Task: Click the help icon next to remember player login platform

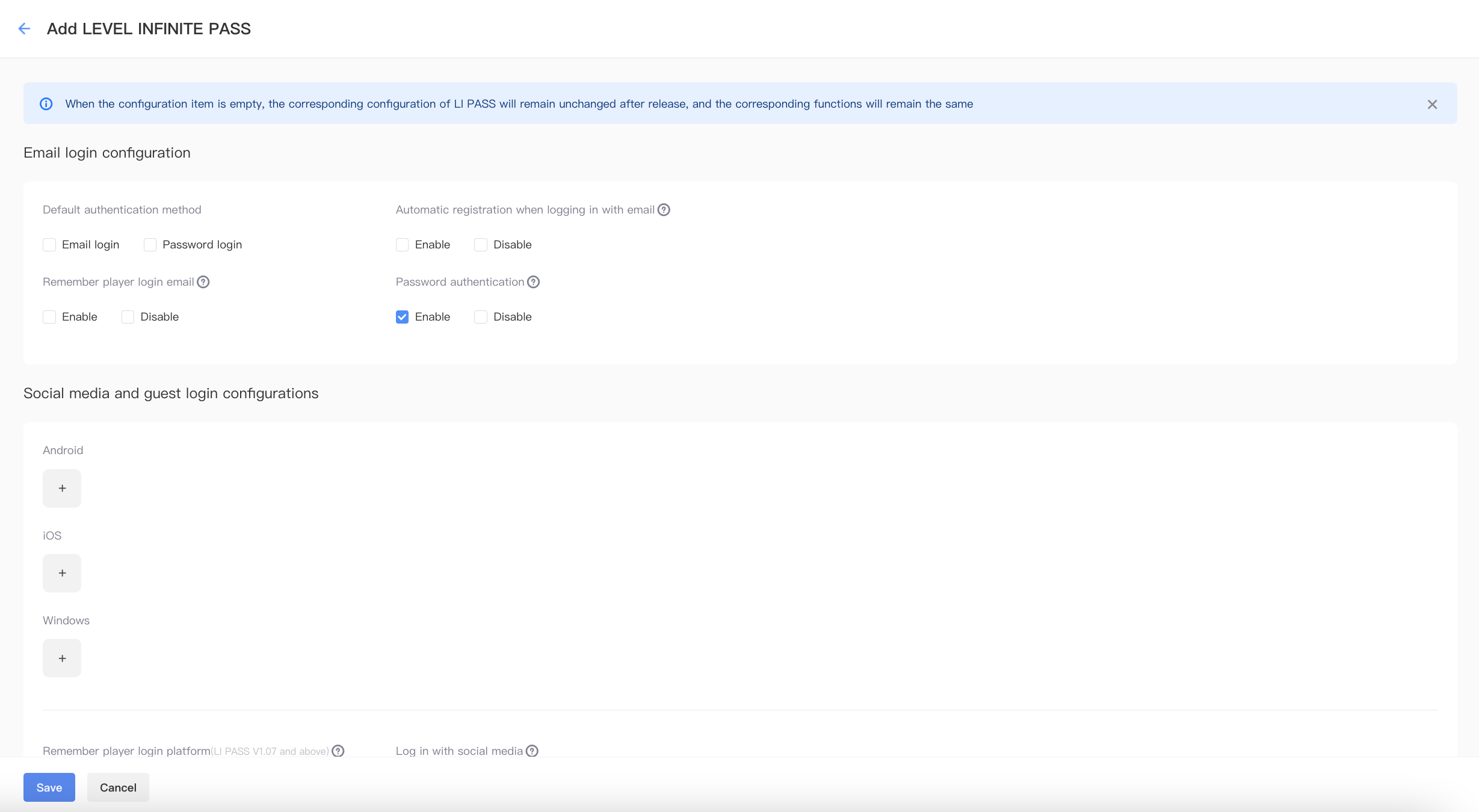Action: pos(340,751)
